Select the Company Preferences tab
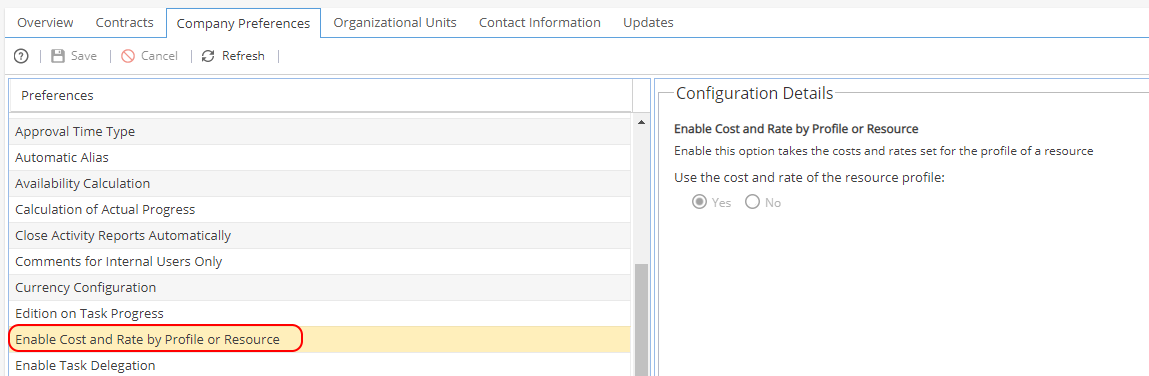The image size is (1149, 376). click(243, 23)
